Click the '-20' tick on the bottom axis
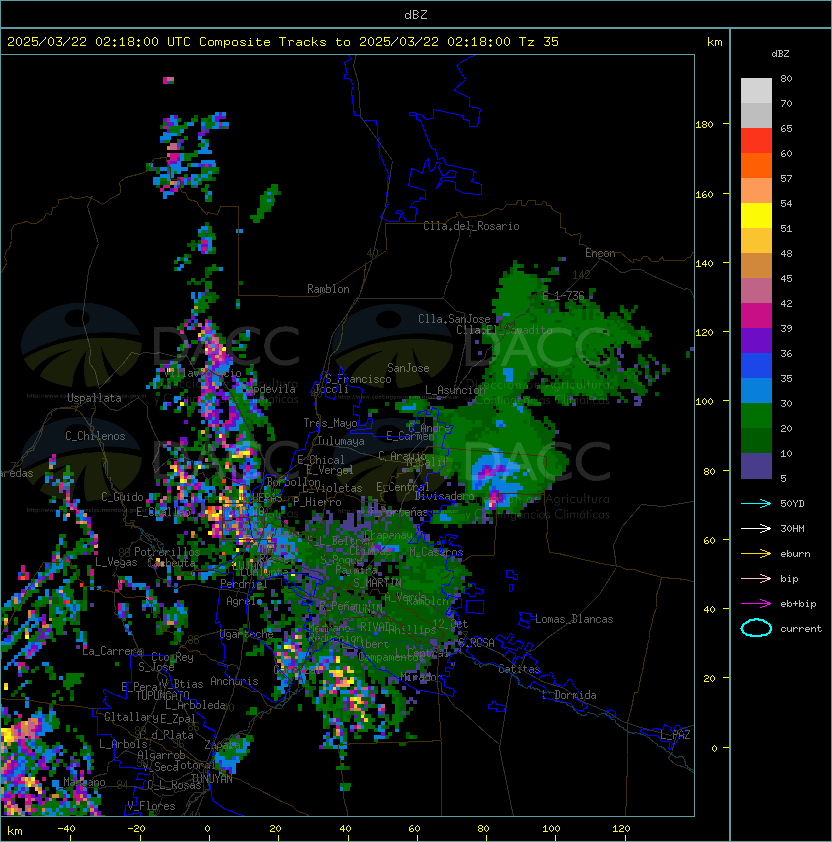 [136, 829]
